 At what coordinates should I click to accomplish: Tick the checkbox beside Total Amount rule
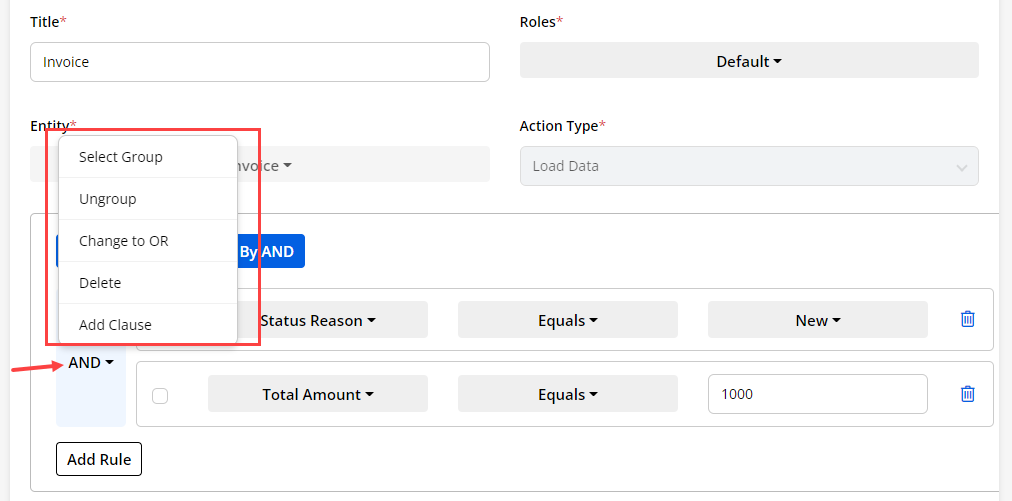[x=160, y=396]
